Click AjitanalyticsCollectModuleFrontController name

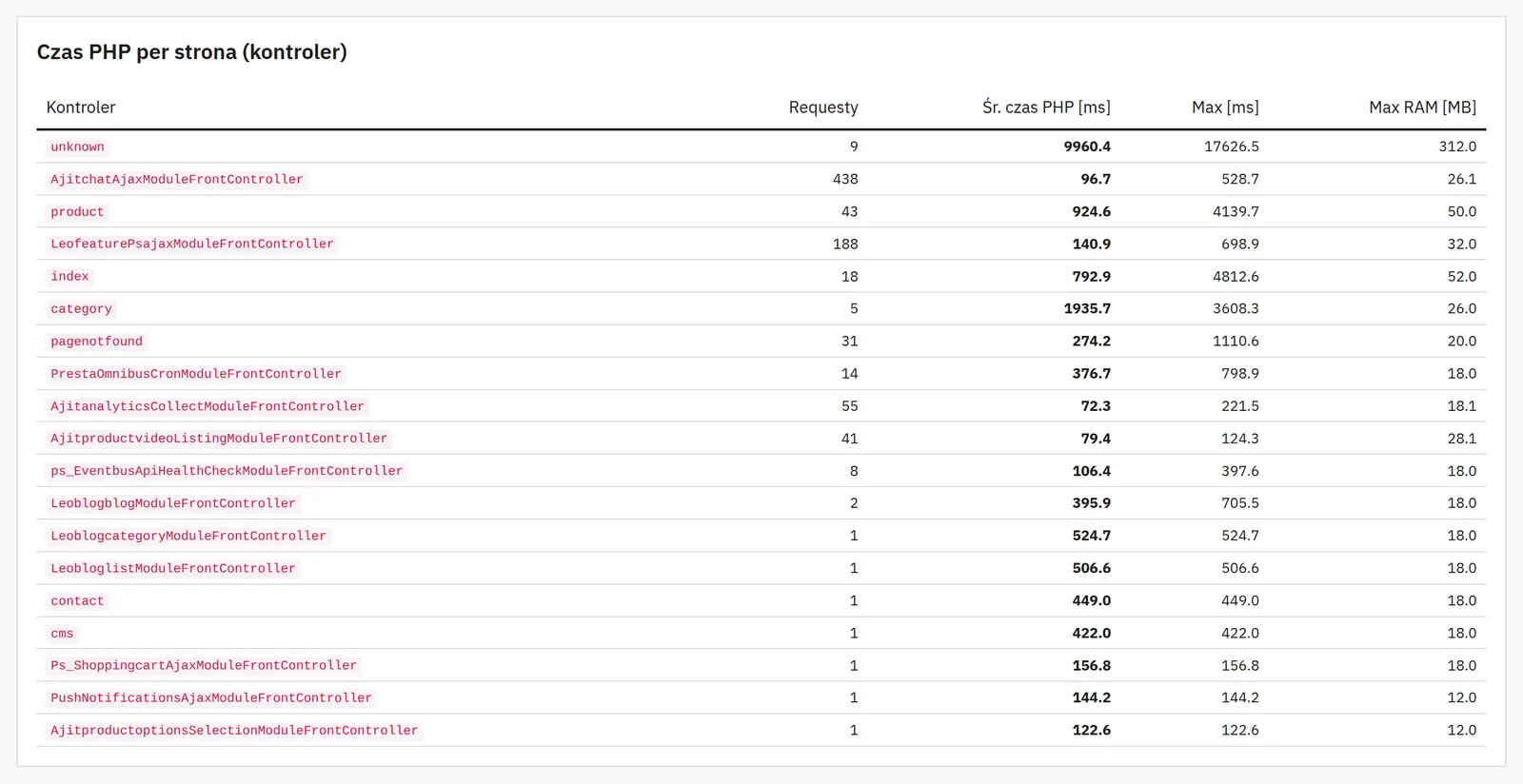pos(208,406)
